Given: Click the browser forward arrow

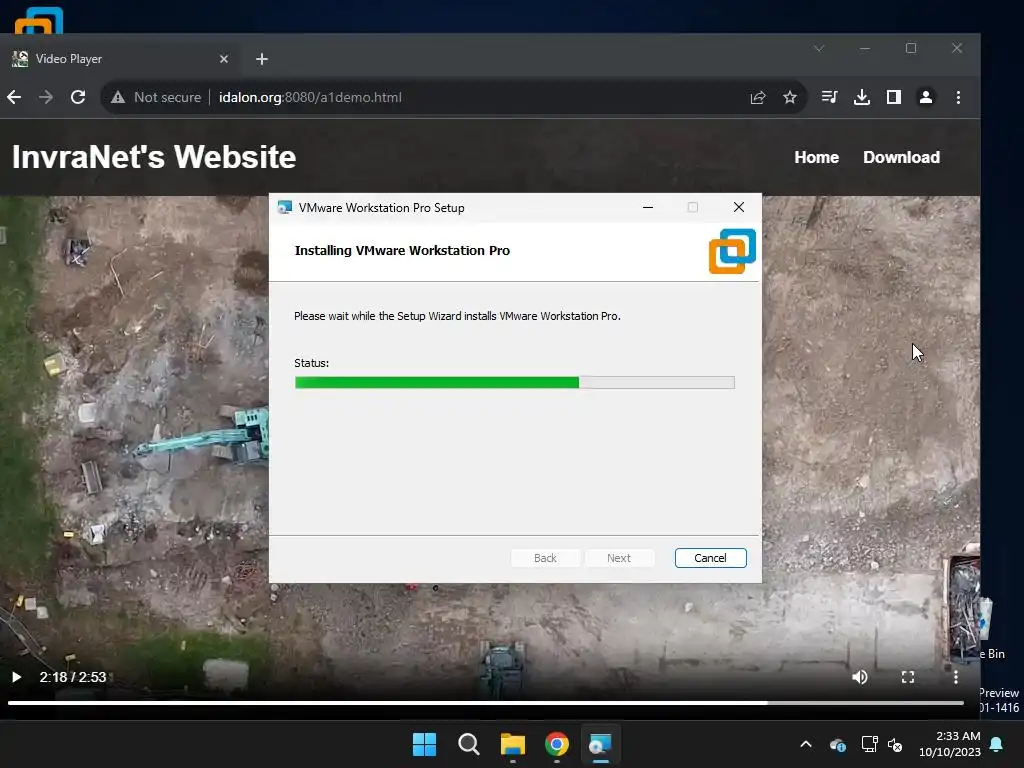Looking at the screenshot, I should [46, 97].
